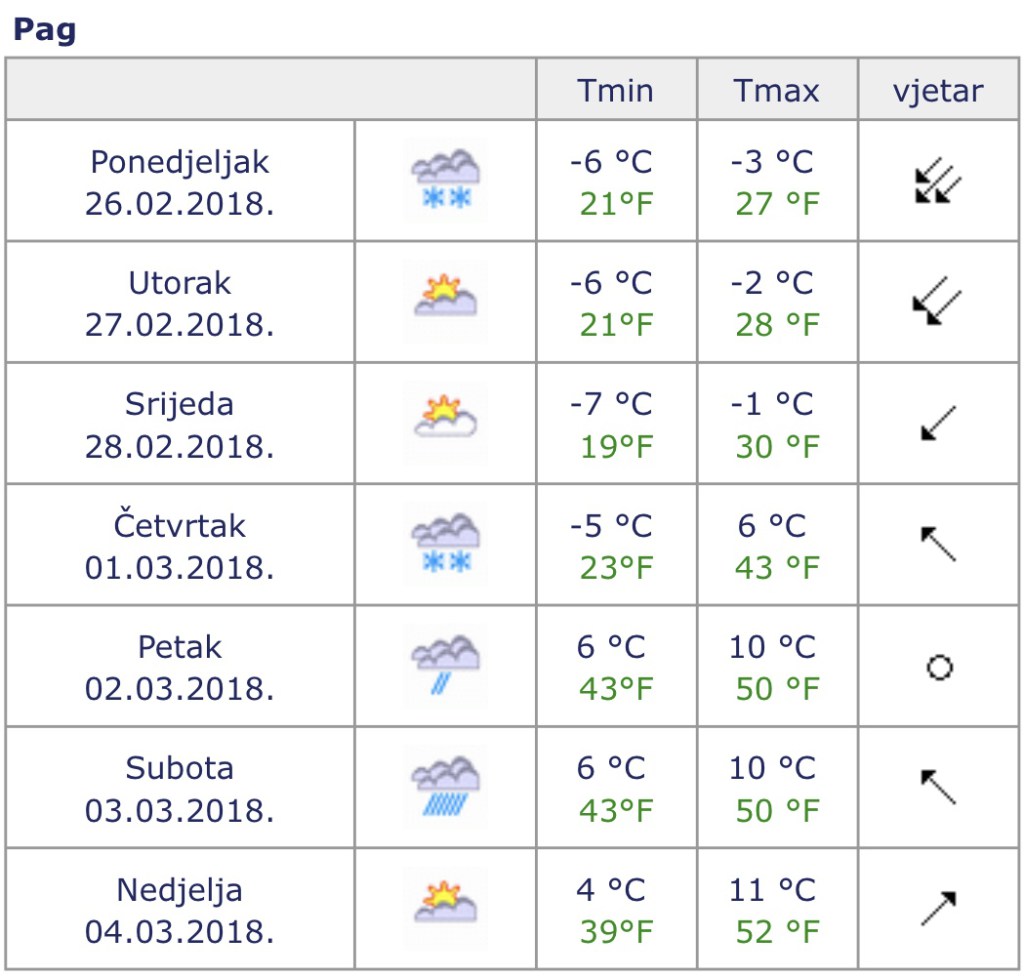1024x977 pixels.
Task: Click Subota's 50 °F maximum temperature
Action: point(777,810)
